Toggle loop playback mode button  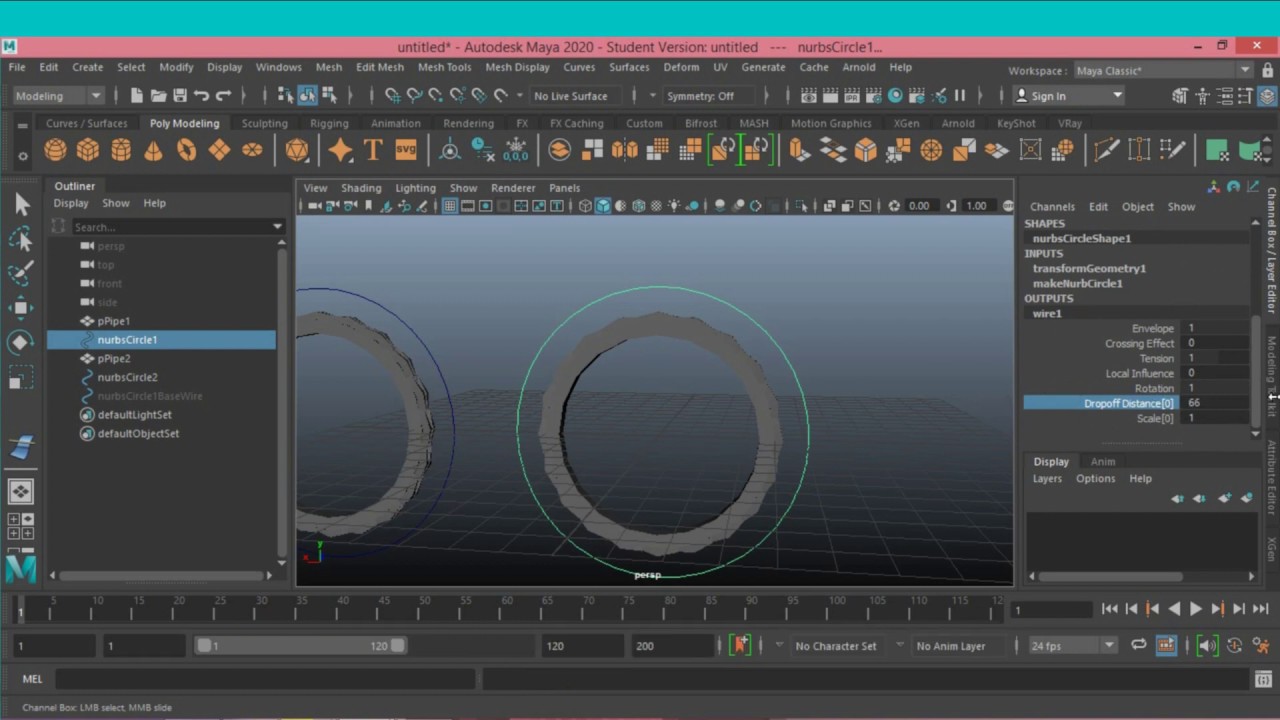click(x=1138, y=646)
